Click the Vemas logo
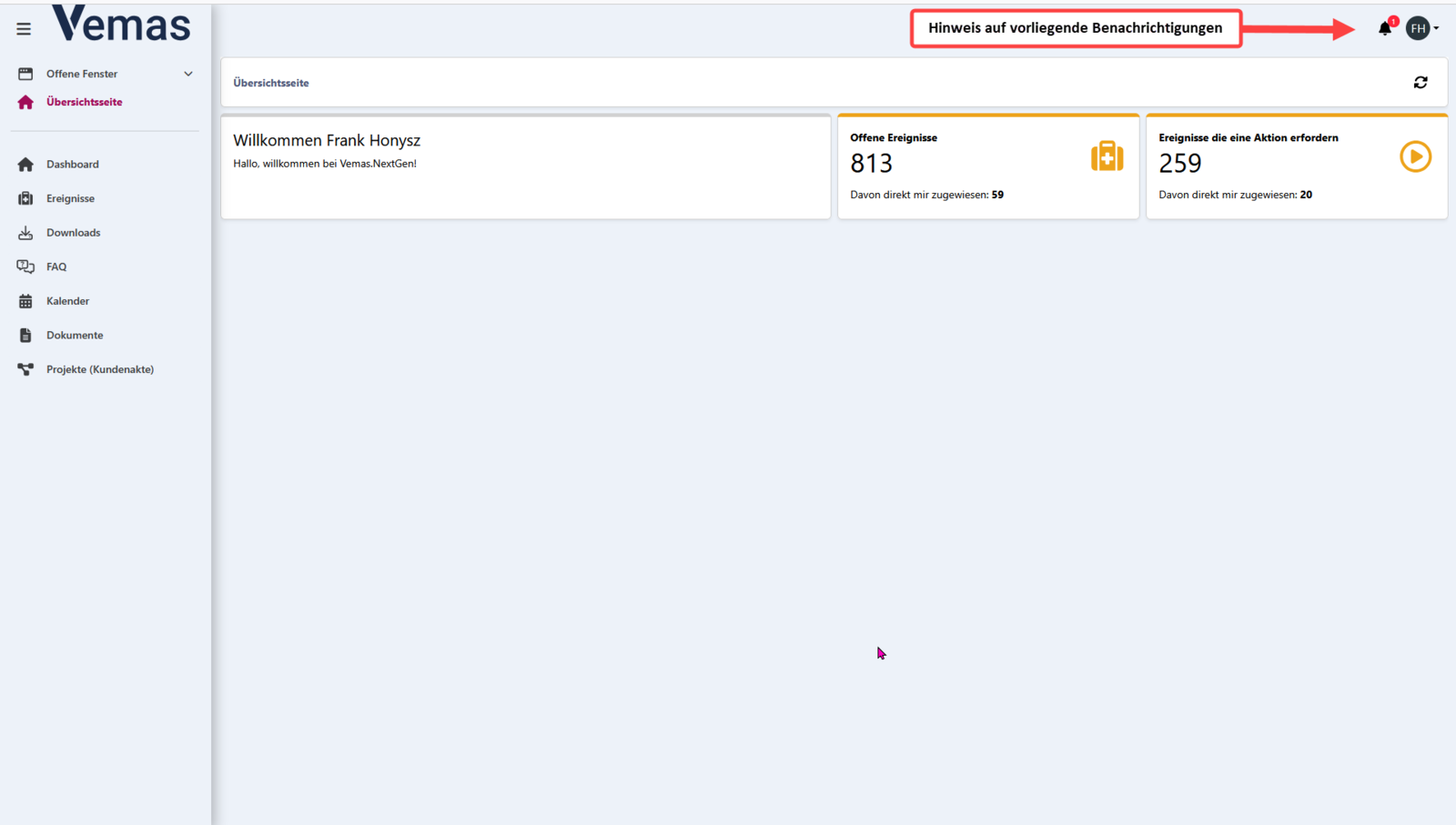This screenshot has height=825, width=1456. click(x=121, y=24)
